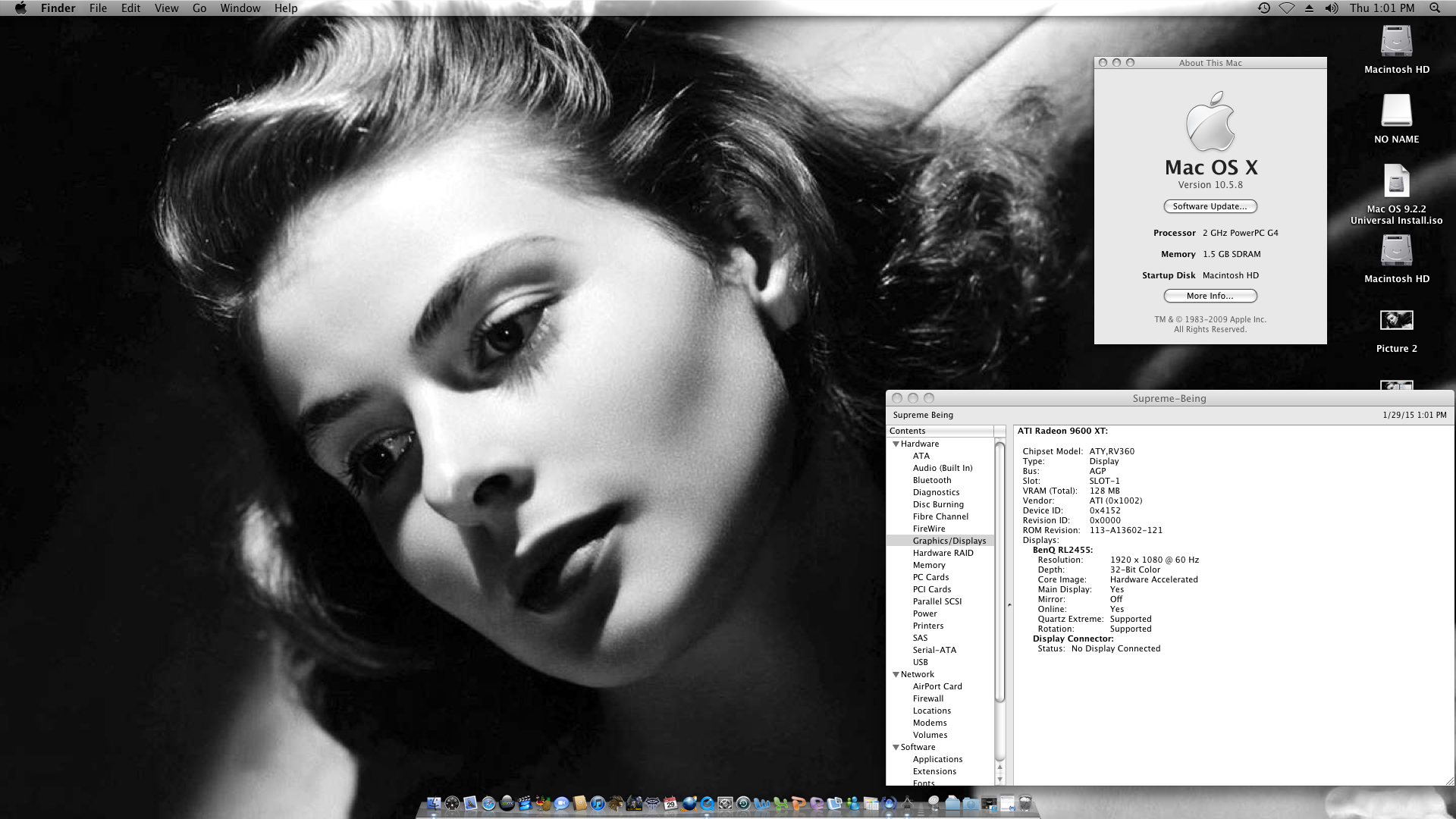Viewport: 1456px width, 819px height.
Task: Click the Software Update... button
Action: pyautogui.click(x=1210, y=206)
